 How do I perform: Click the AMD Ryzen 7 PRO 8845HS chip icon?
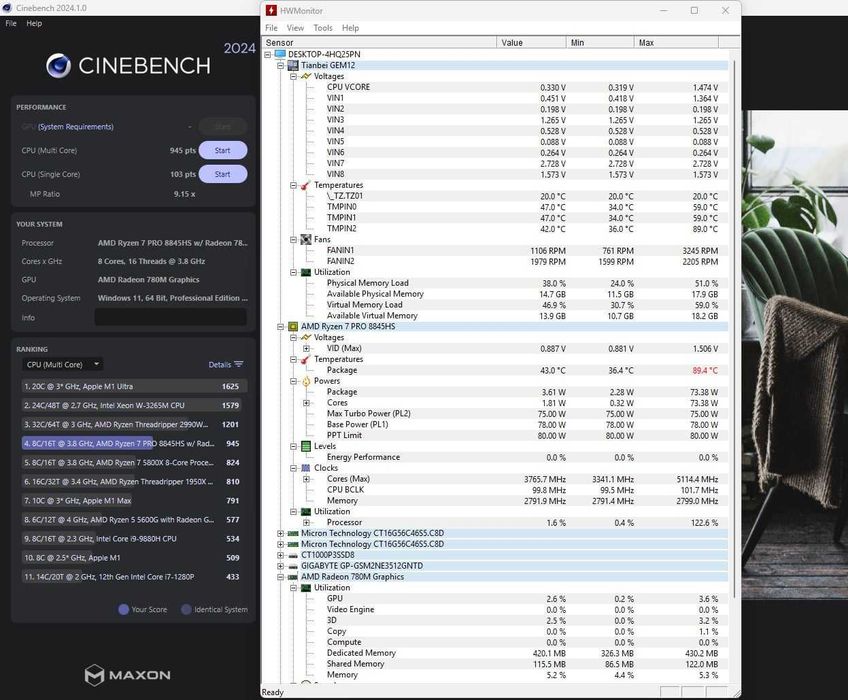pyautogui.click(x=293, y=327)
